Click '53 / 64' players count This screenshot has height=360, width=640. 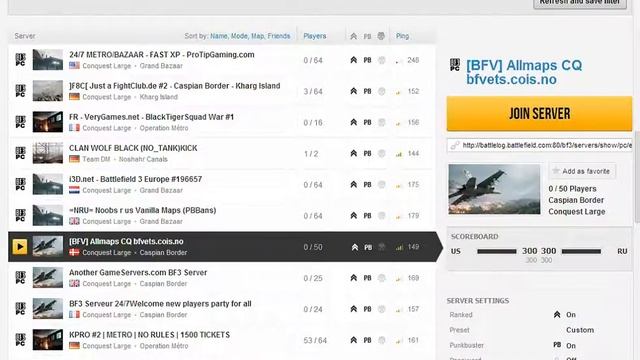pyautogui.click(x=315, y=340)
